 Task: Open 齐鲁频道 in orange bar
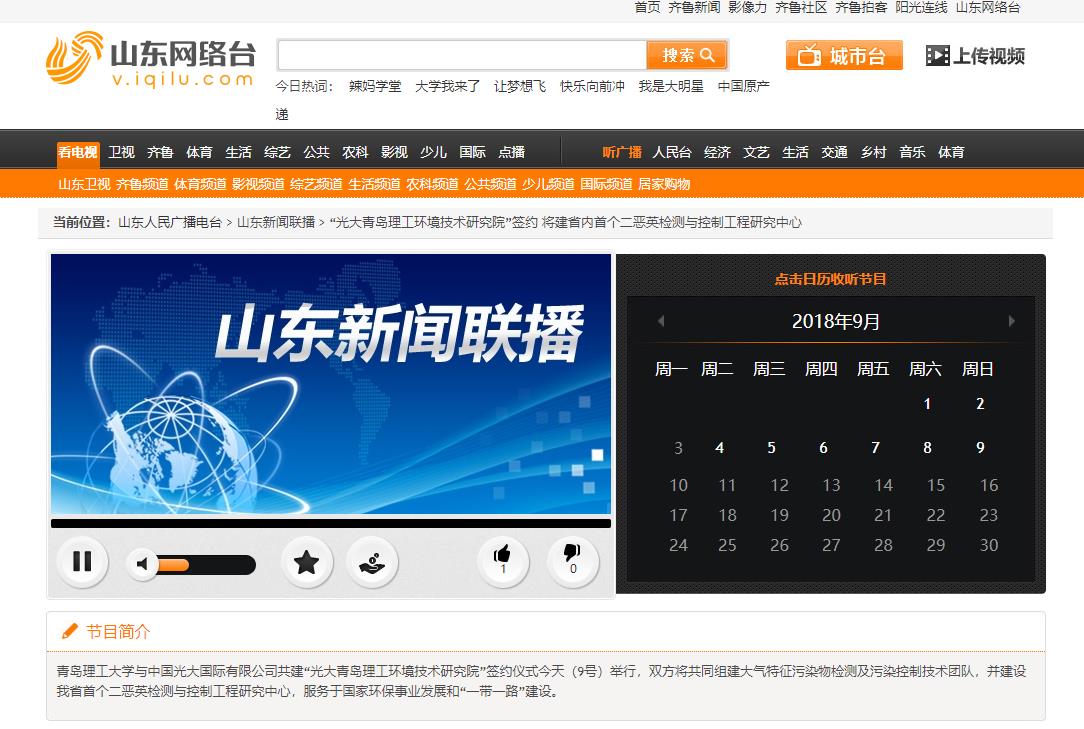(x=142, y=184)
